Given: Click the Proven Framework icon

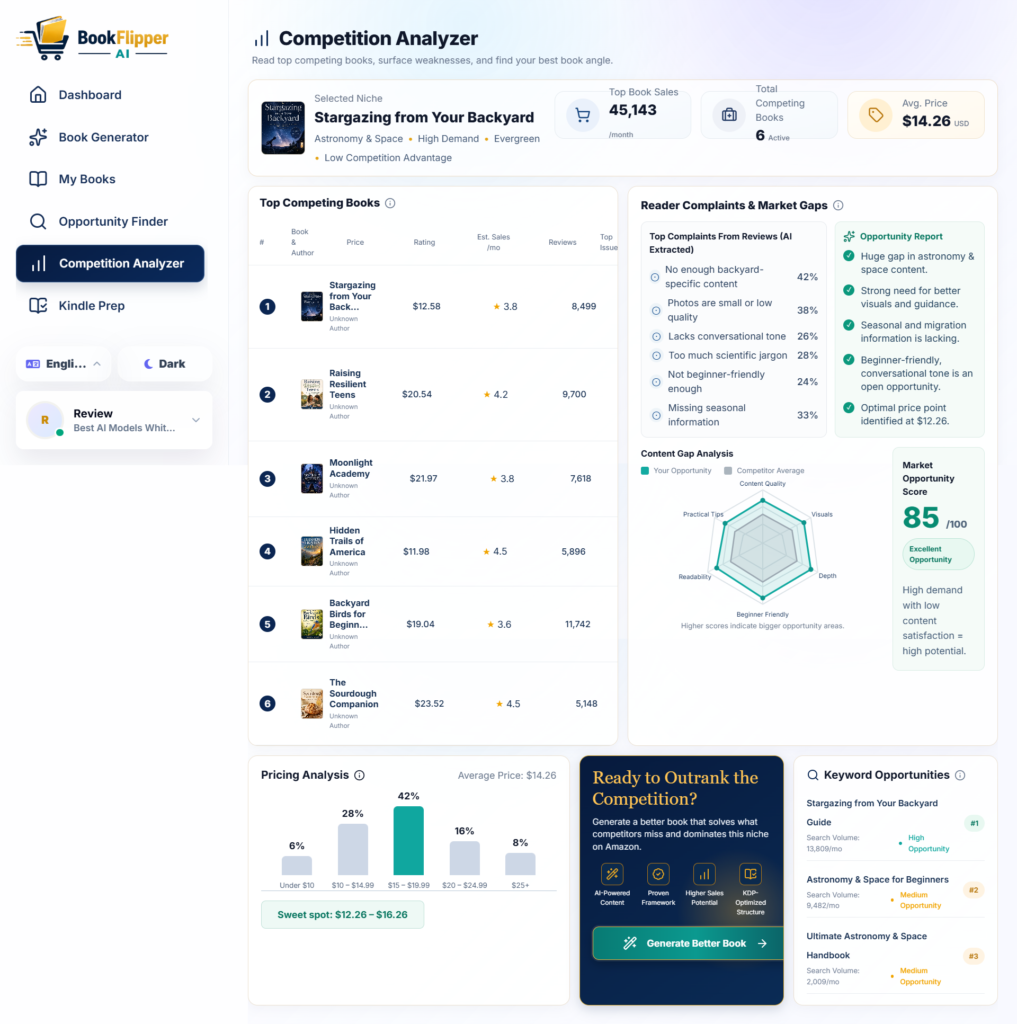Looking at the screenshot, I should (658, 874).
